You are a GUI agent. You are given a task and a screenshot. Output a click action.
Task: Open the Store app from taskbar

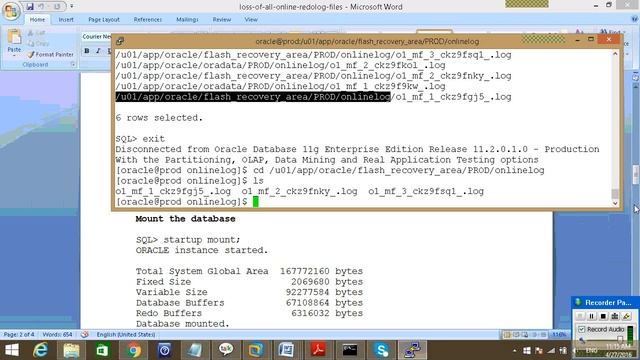coord(102,350)
